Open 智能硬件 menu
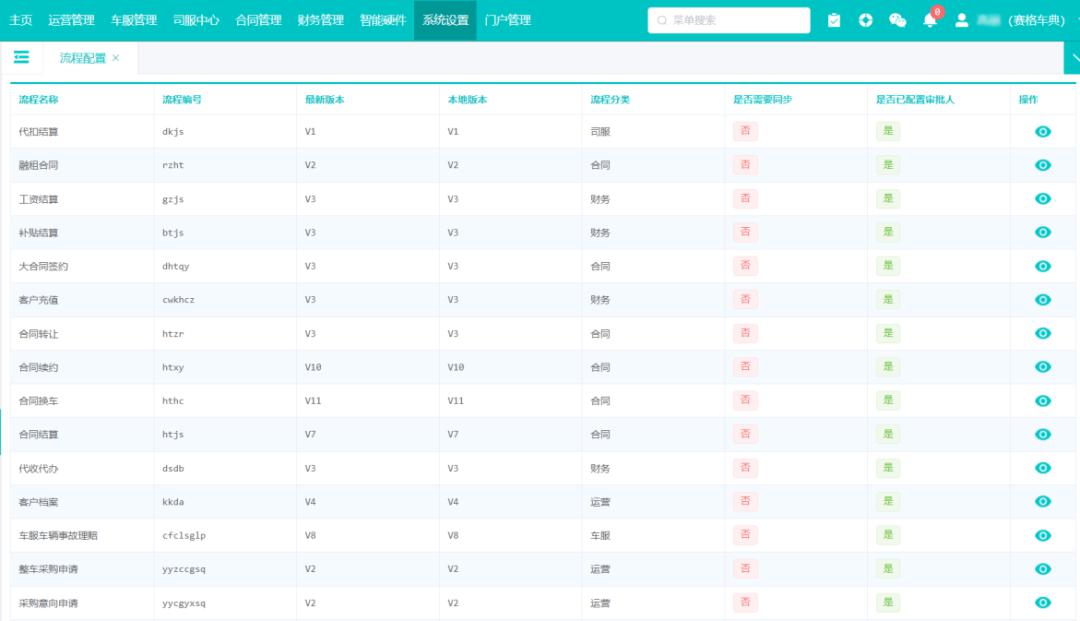Viewport: 1080px width, 621px height. pos(383,21)
